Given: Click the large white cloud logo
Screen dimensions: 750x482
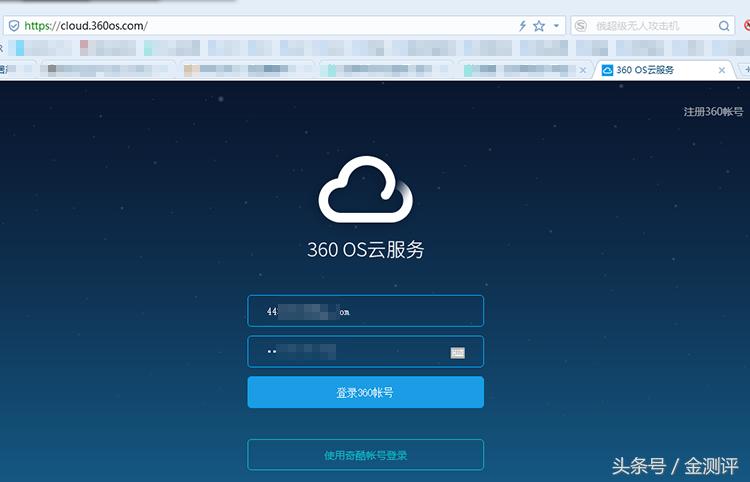Looking at the screenshot, I should (x=365, y=189).
